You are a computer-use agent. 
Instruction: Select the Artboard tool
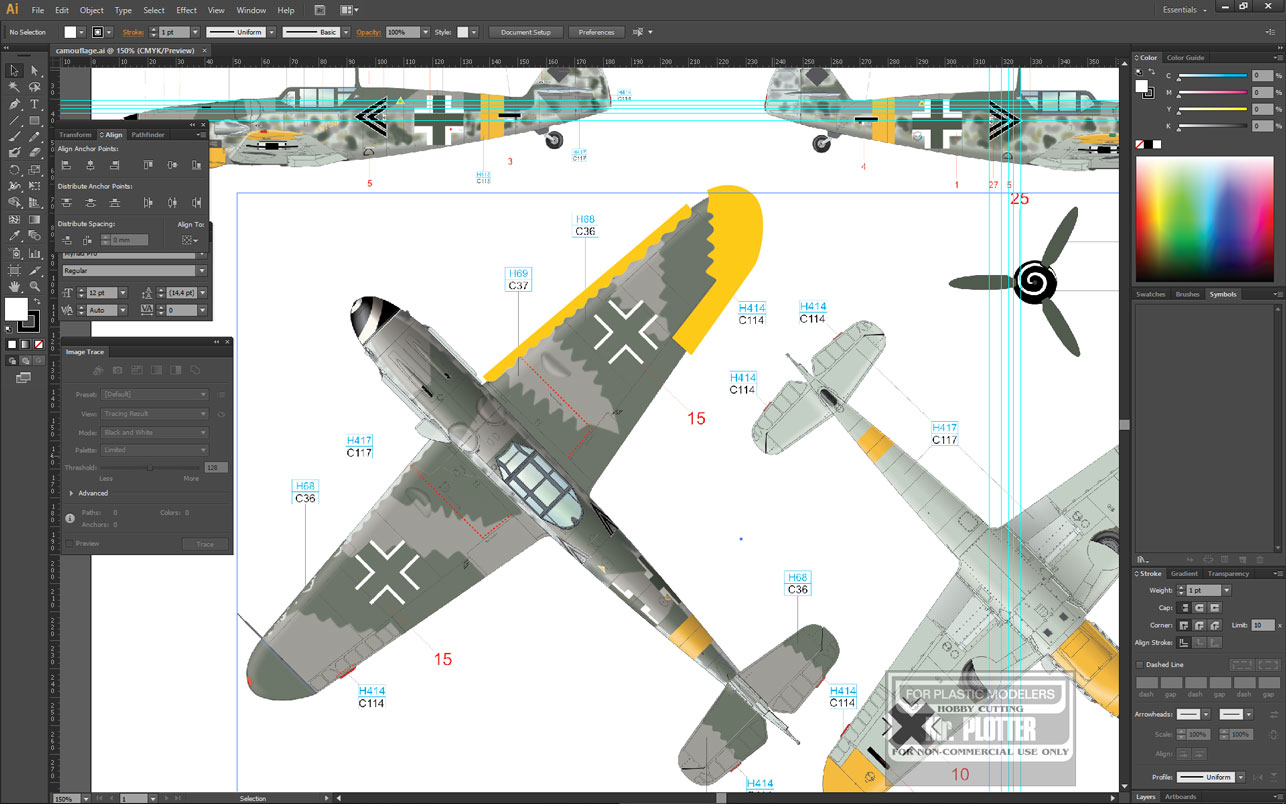(15, 269)
